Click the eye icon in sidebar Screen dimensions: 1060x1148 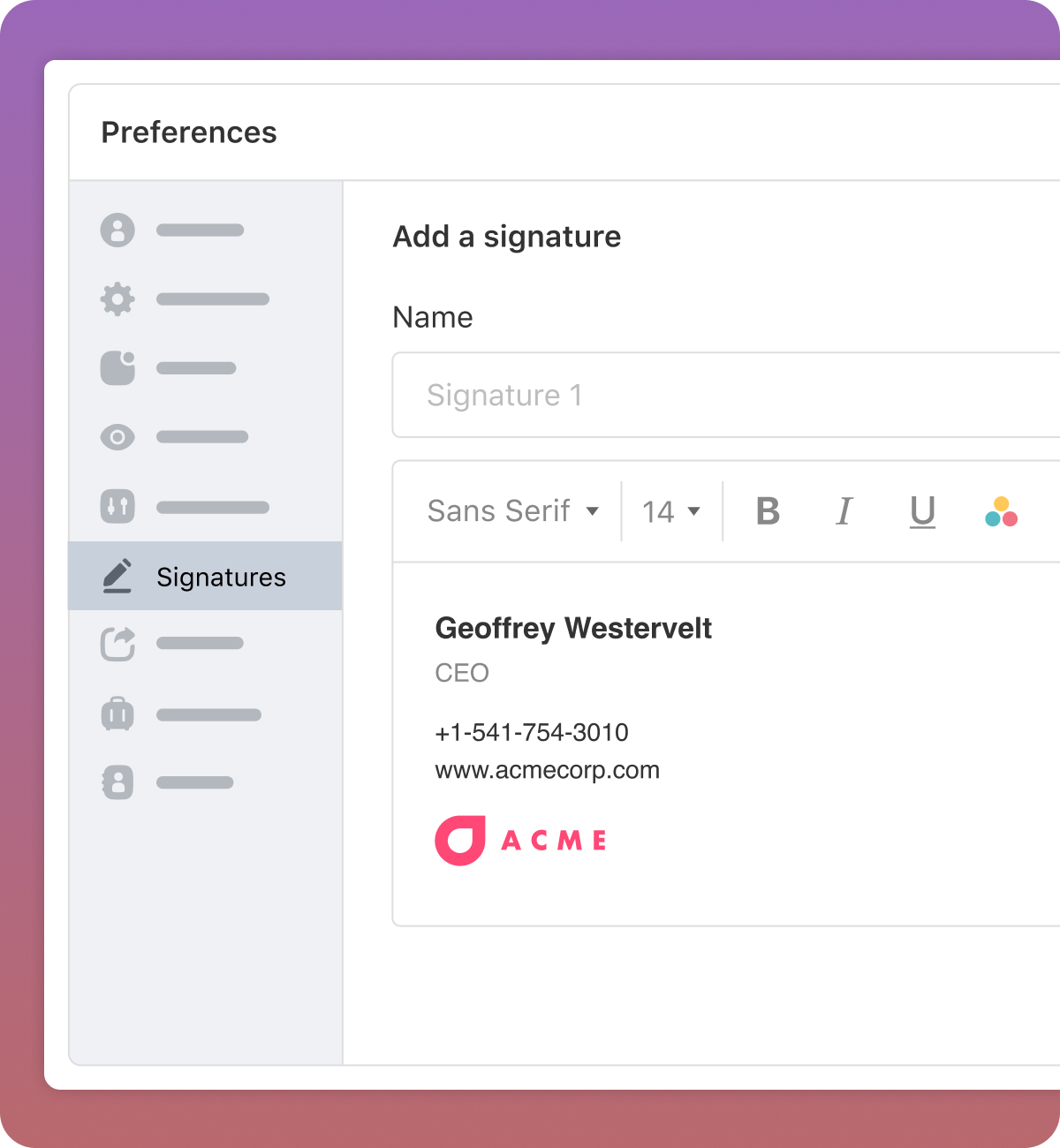tap(117, 437)
